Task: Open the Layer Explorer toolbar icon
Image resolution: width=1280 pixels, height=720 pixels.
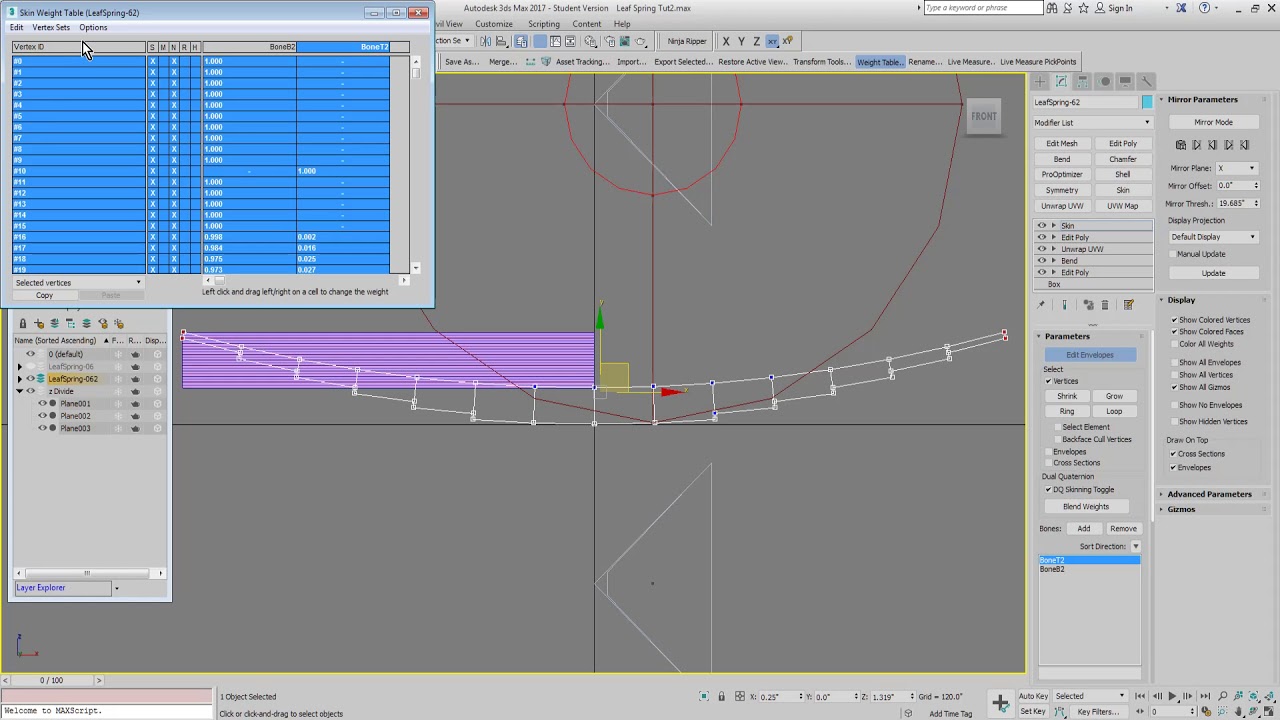Action: pos(521,41)
